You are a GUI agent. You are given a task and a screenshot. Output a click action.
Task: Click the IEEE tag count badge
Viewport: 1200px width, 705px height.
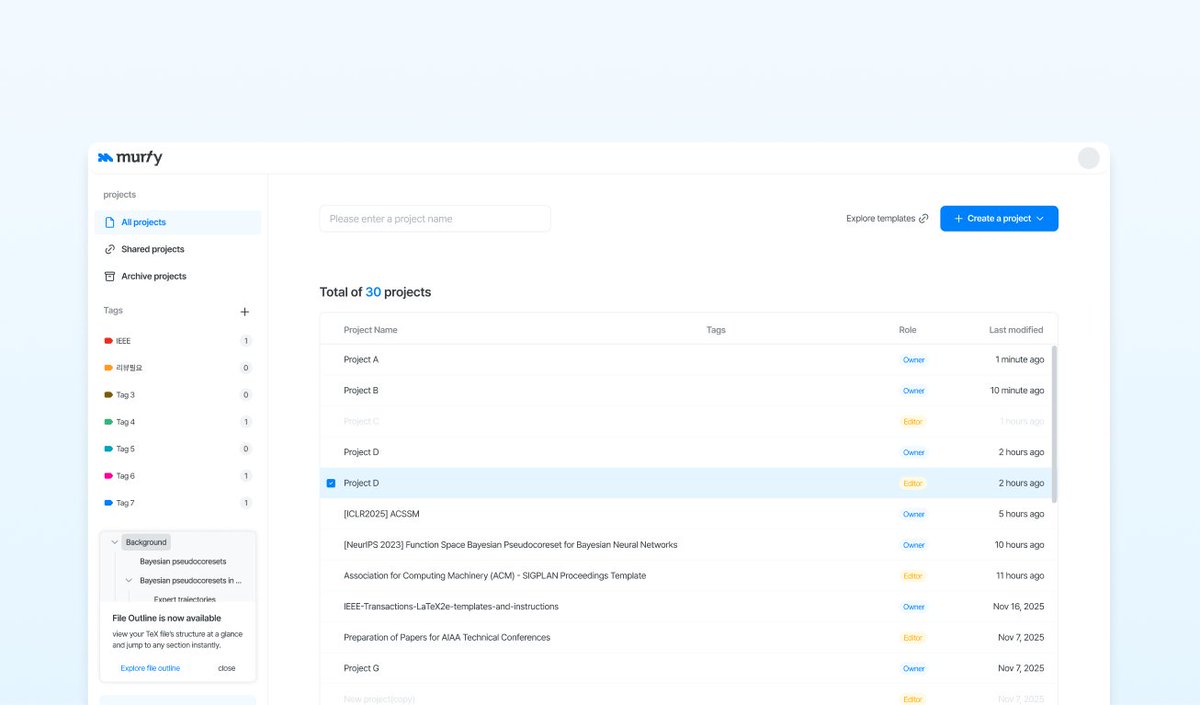(x=246, y=341)
